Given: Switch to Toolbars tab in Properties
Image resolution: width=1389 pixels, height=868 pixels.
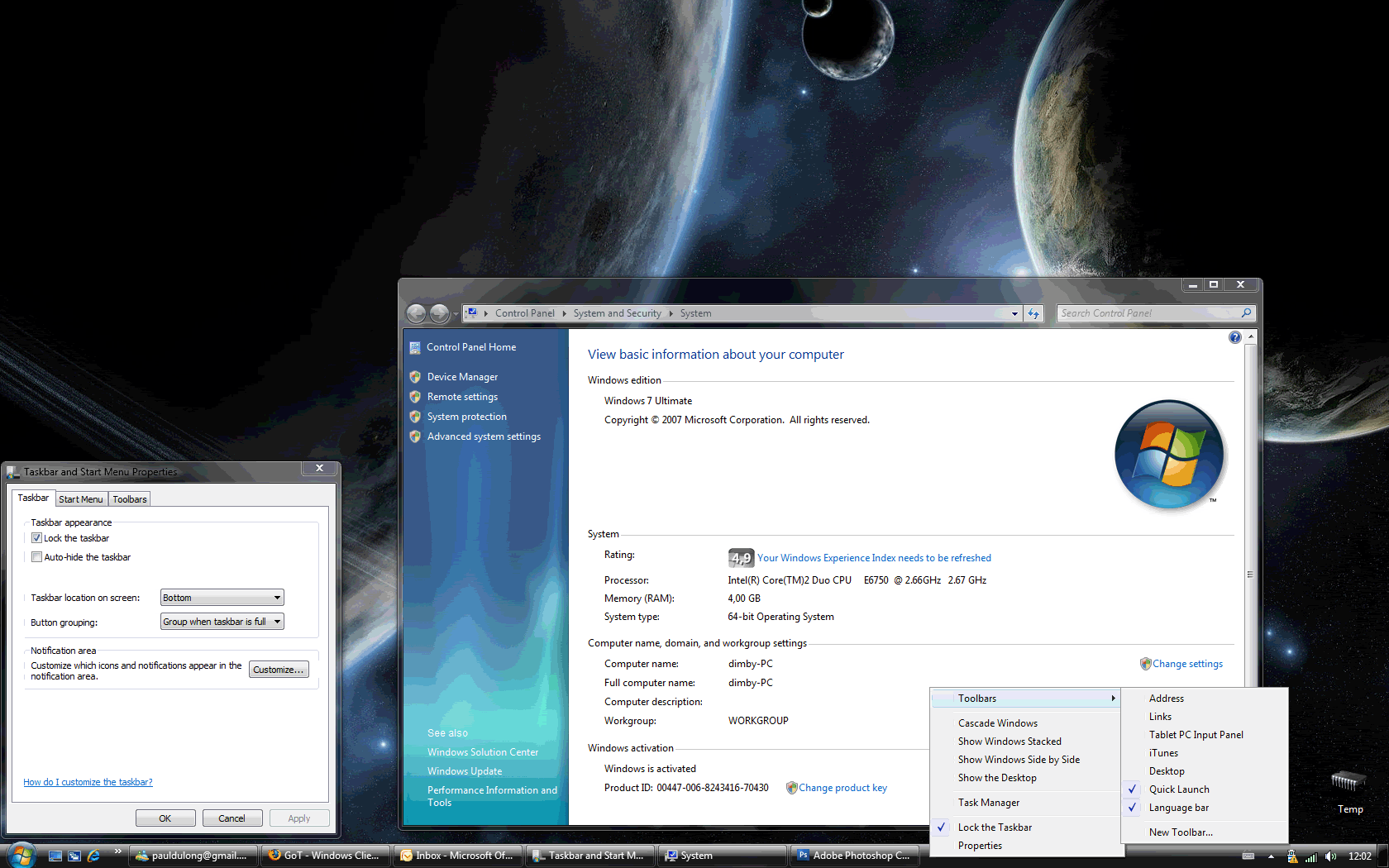Looking at the screenshot, I should pos(130,499).
